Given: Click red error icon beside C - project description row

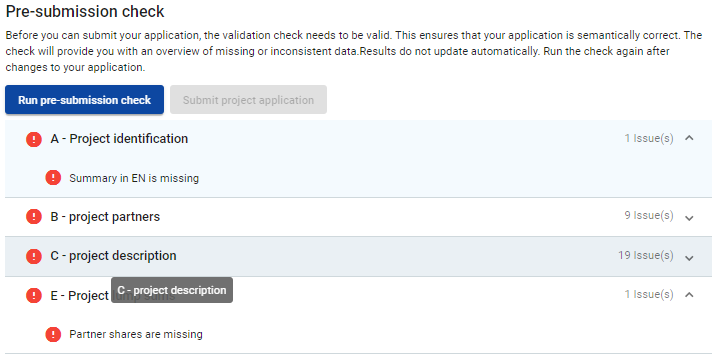Looking at the screenshot, I should point(34,256).
